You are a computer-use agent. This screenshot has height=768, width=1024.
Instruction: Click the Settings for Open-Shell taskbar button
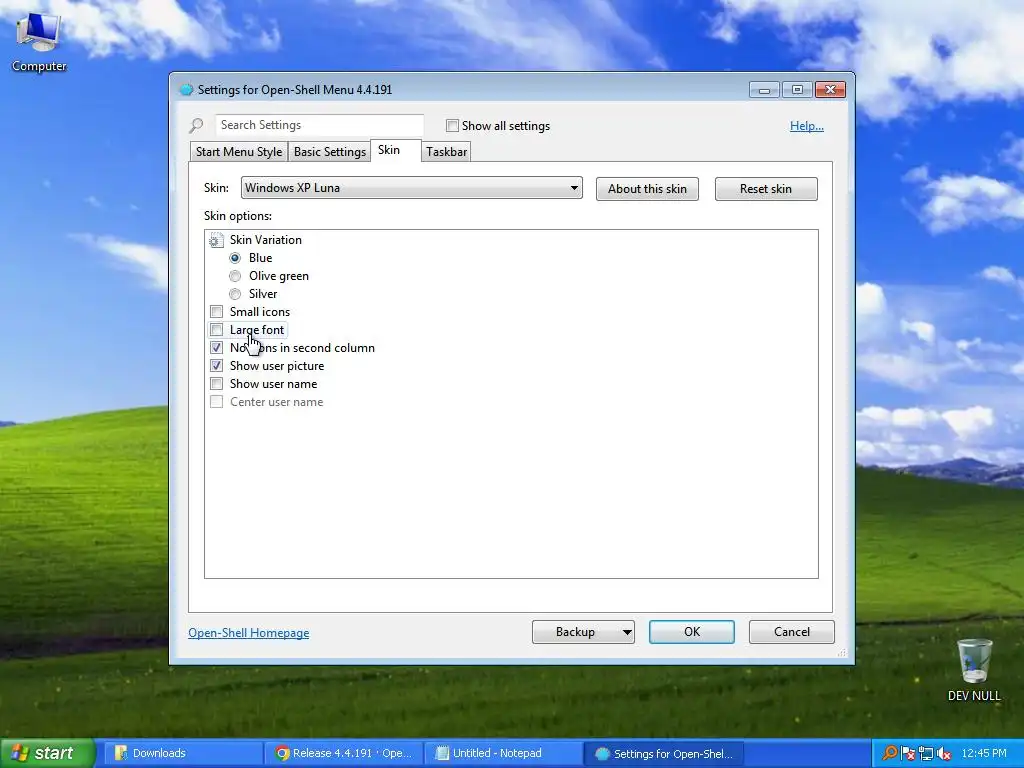[664, 753]
